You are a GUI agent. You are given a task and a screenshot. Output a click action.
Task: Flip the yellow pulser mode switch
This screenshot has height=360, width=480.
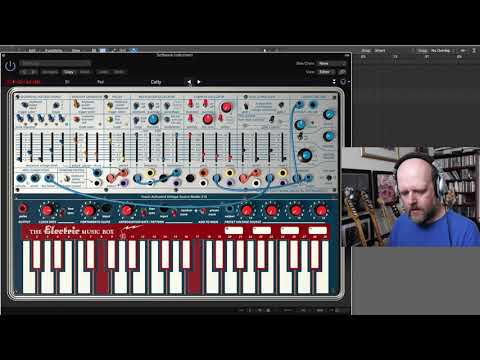pos(110,119)
